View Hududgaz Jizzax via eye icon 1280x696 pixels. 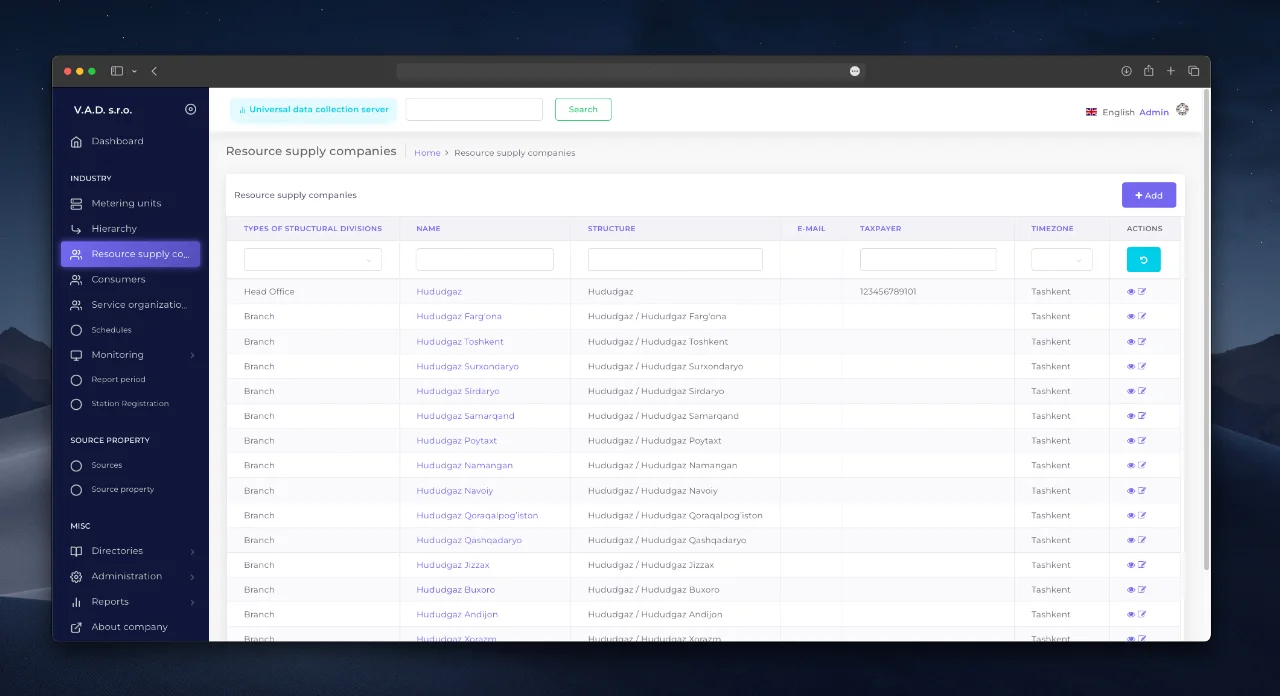(x=1131, y=565)
